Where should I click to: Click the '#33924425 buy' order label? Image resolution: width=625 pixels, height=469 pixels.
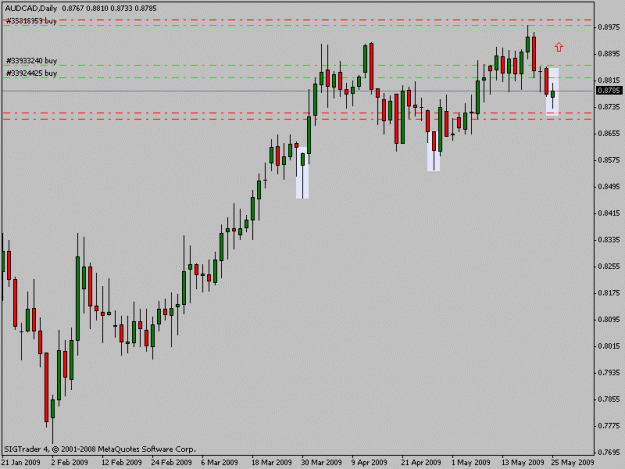click(x=31, y=73)
